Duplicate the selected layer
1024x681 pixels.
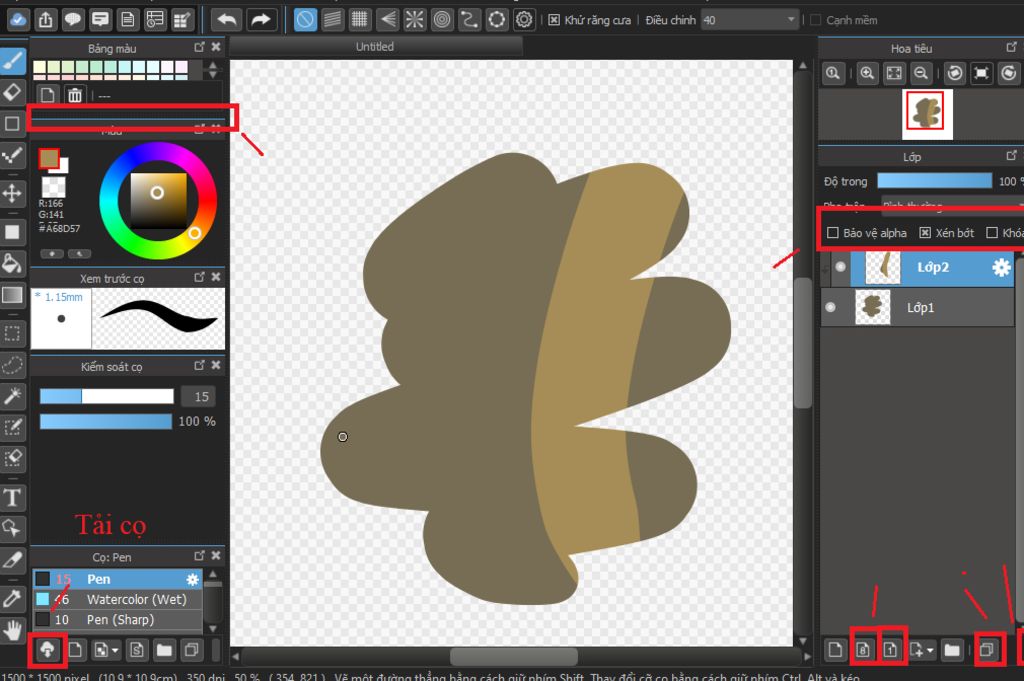(987, 650)
